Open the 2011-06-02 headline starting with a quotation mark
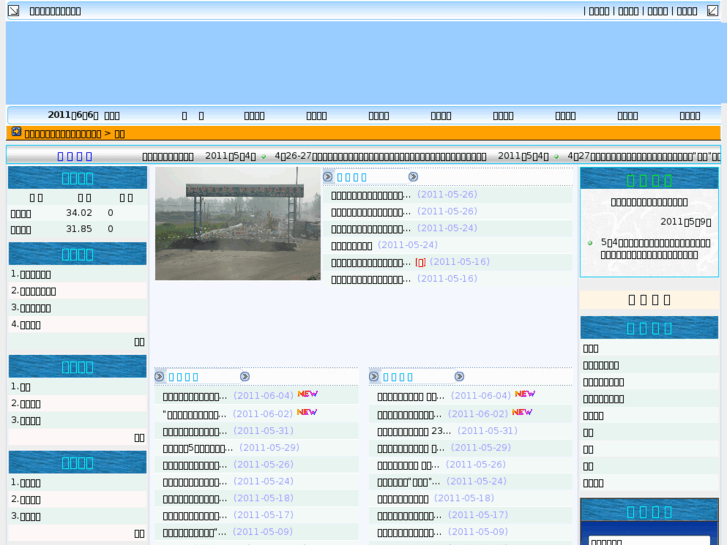This screenshot has width=727, height=545. click(195, 414)
